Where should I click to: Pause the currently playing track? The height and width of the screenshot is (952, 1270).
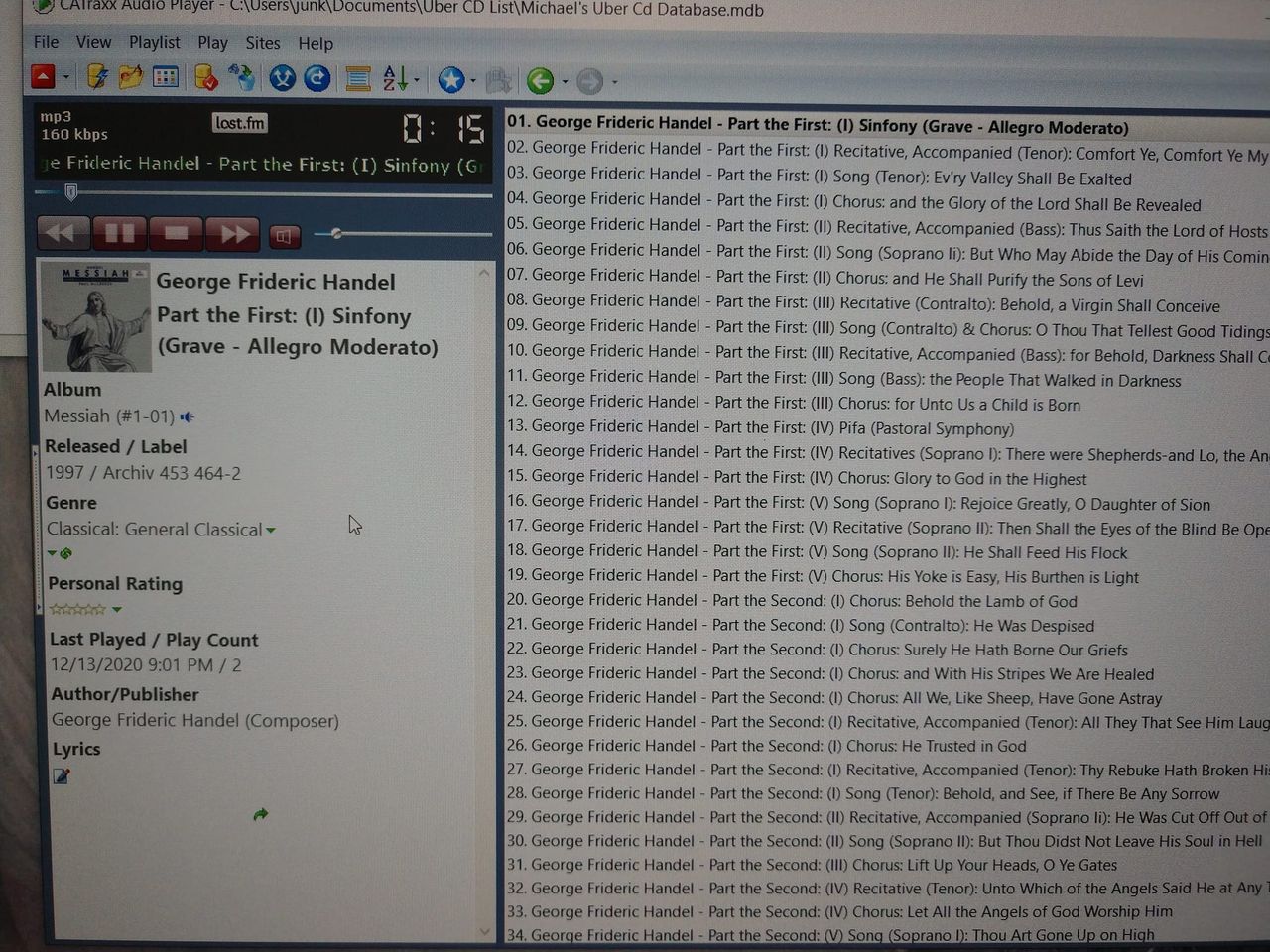pos(120,234)
